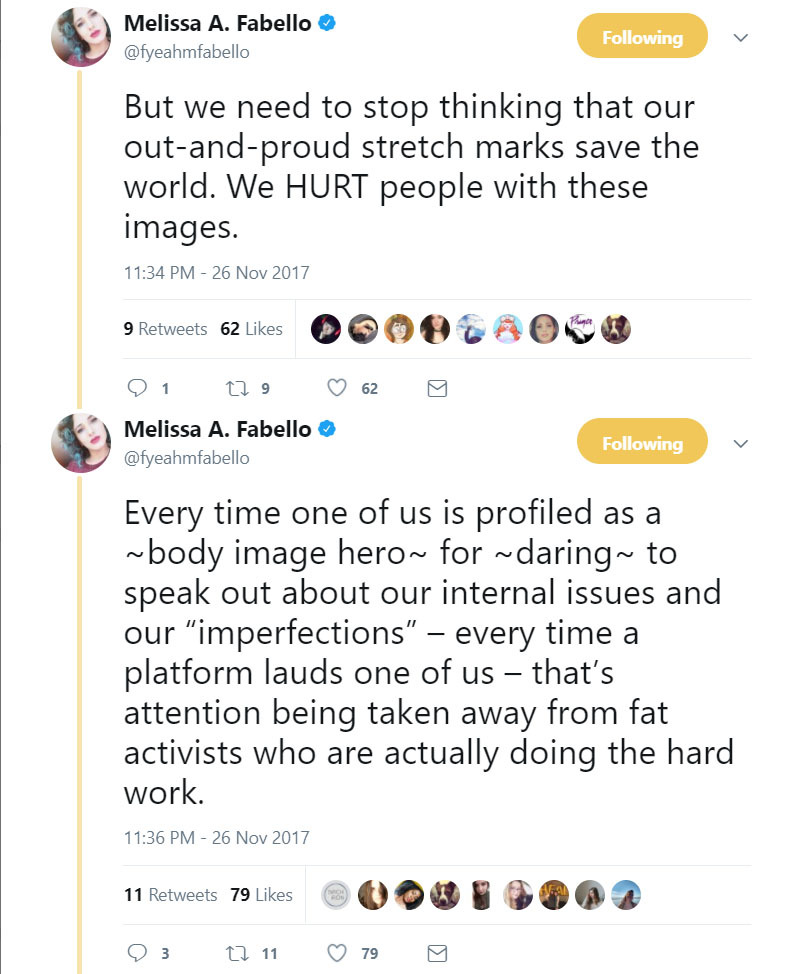View the 62 Likes list

tap(252, 328)
